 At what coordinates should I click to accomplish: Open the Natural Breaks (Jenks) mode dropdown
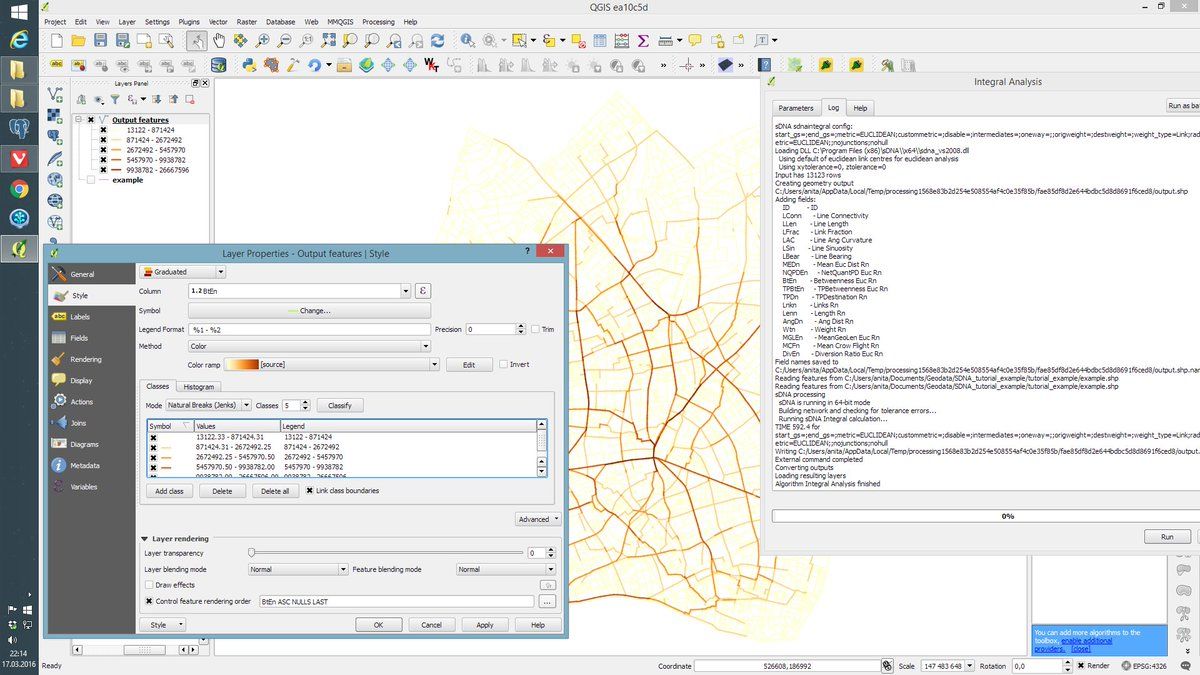click(208, 406)
